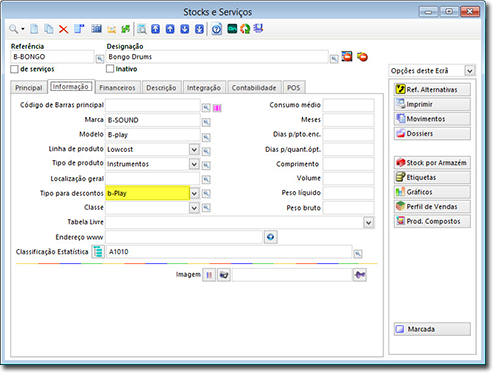Duplicate the record with copy pages icon
The width and height of the screenshot is (496, 377).
[49, 29]
